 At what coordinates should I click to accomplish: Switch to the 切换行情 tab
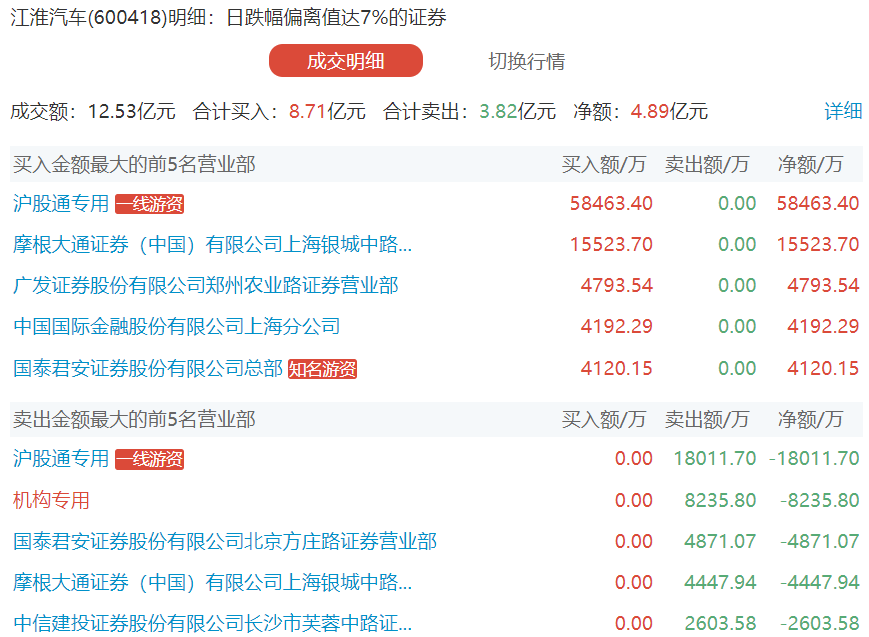[526, 61]
